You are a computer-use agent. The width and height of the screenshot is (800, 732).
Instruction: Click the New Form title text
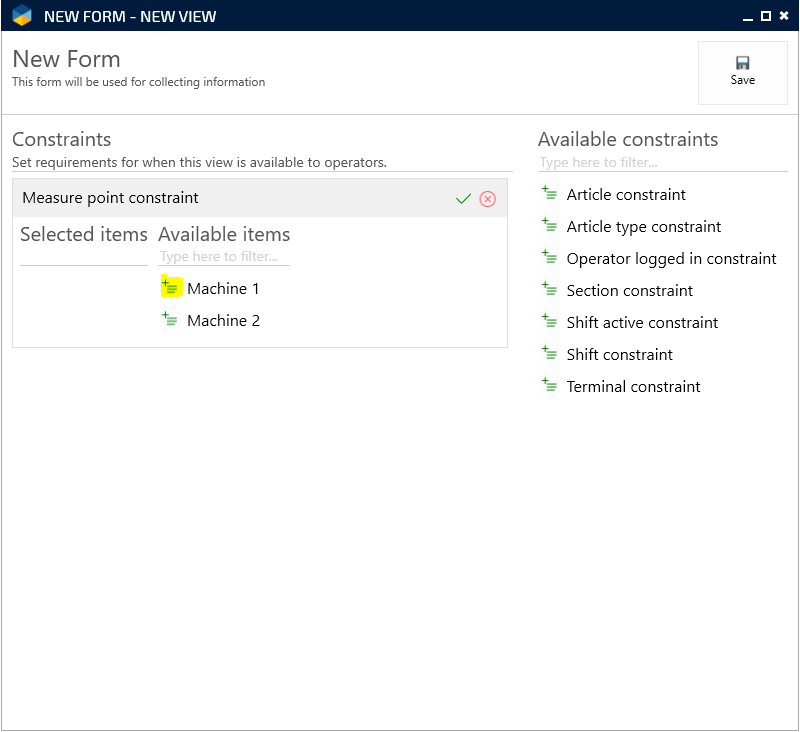(66, 59)
